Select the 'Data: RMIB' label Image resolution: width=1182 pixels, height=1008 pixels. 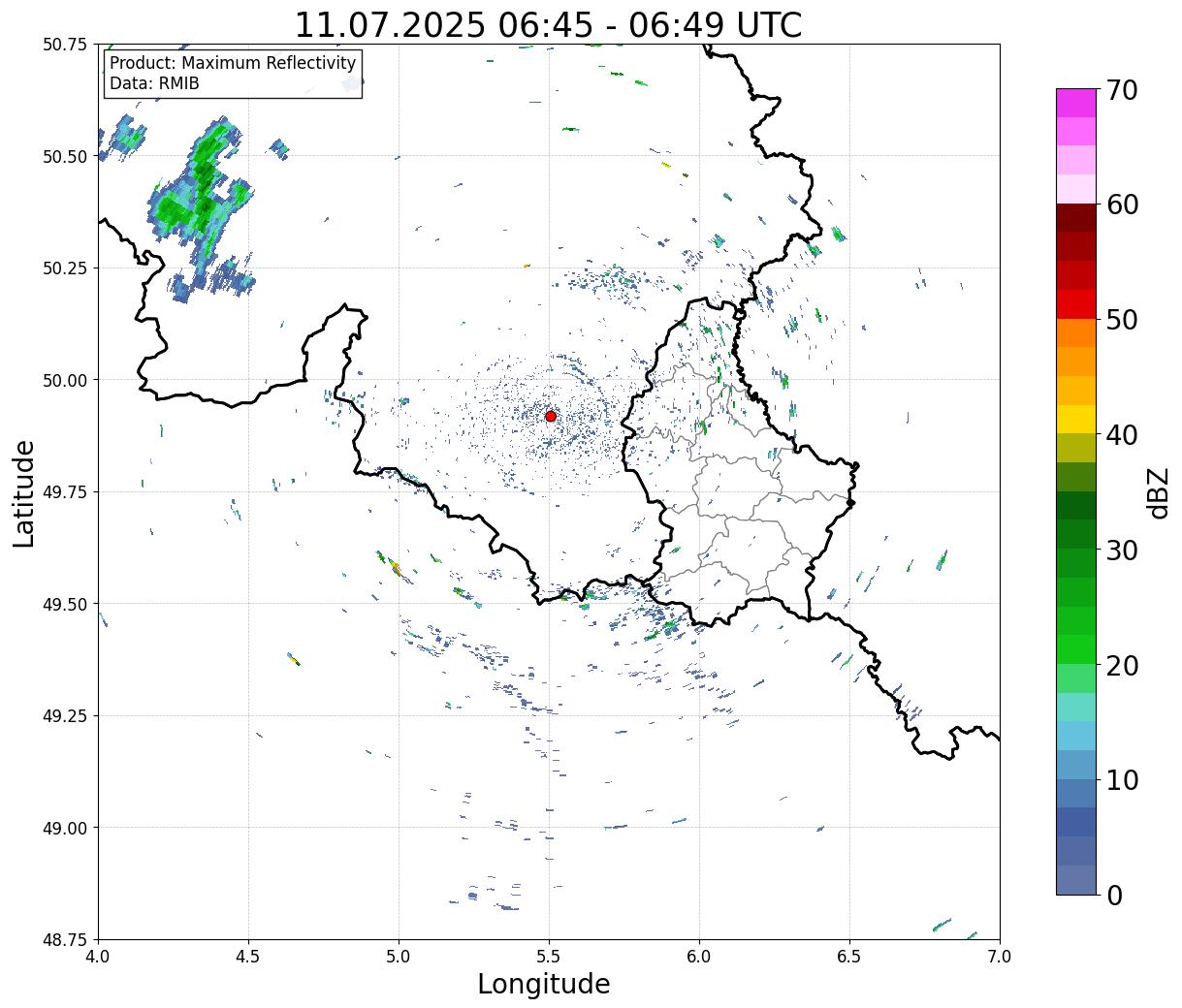pos(154,83)
